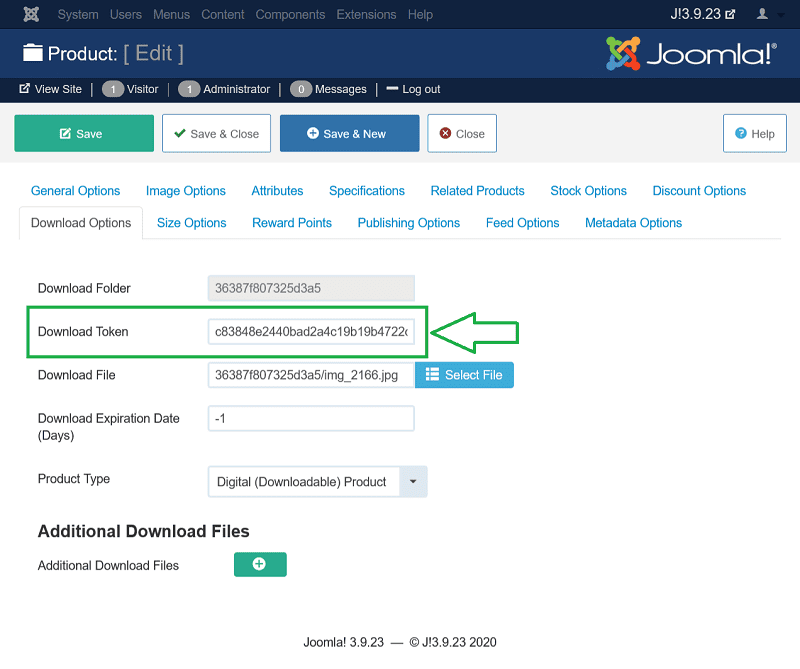This screenshot has height=669, width=800.
Task: Open the System dropdown menu
Action: pyautogui.click(x=78, y=15)
